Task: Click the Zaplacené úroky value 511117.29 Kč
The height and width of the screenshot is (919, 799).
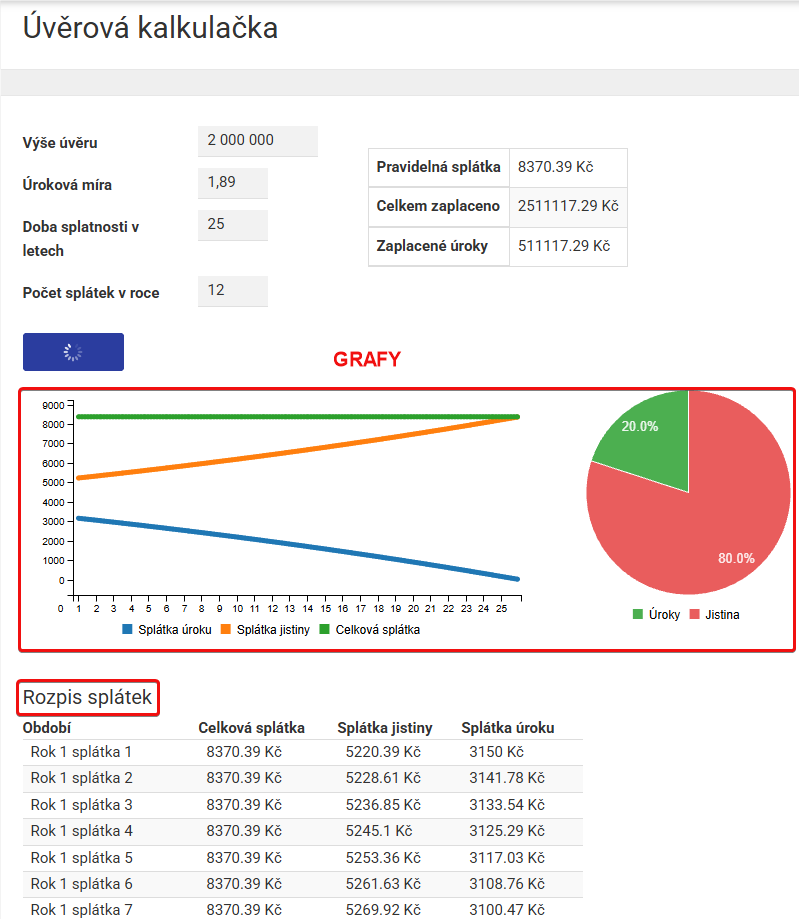Action: point(563,245)
